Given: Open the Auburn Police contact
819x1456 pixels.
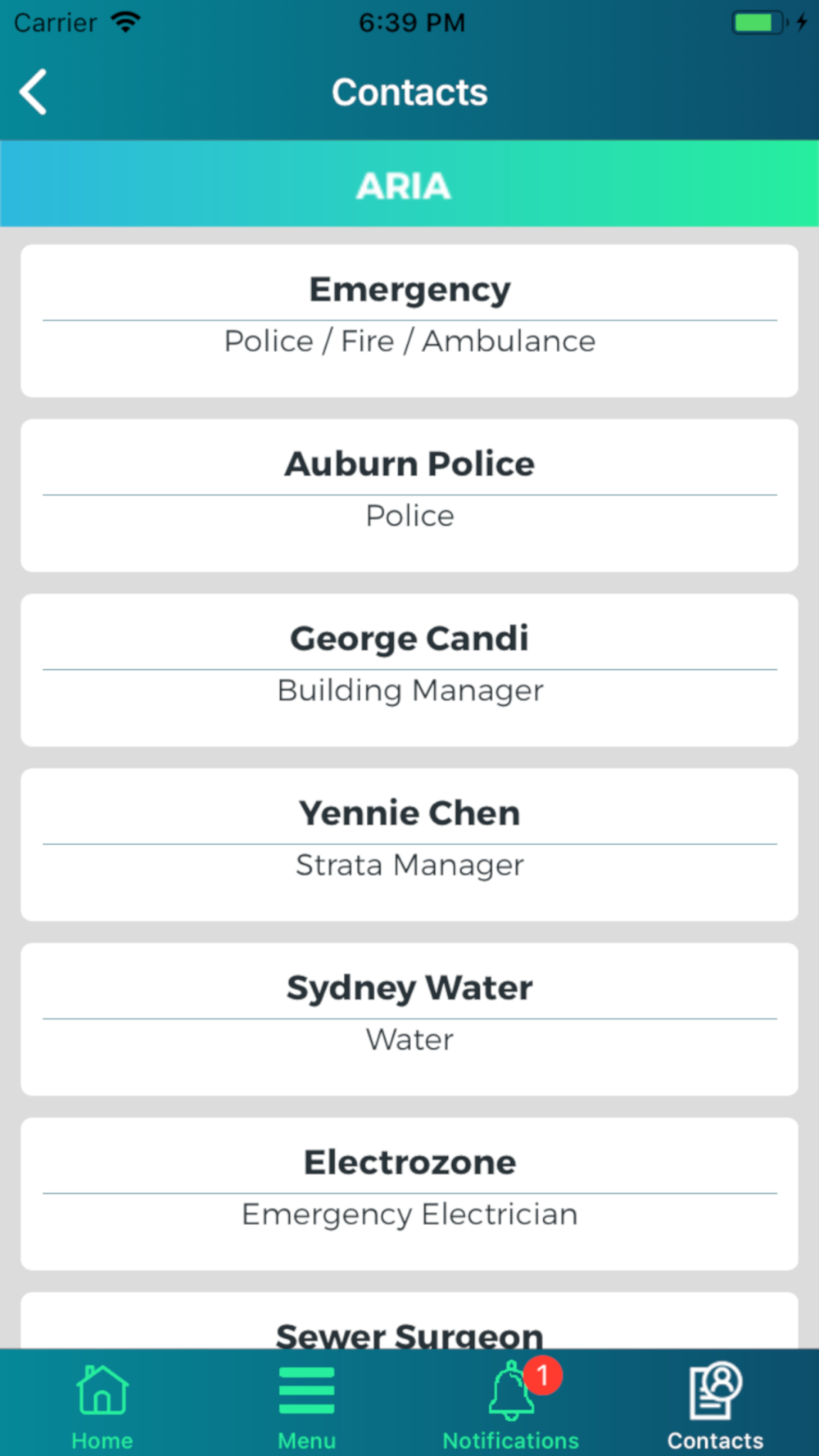Looking at the screenshot, I should (409, 495).
